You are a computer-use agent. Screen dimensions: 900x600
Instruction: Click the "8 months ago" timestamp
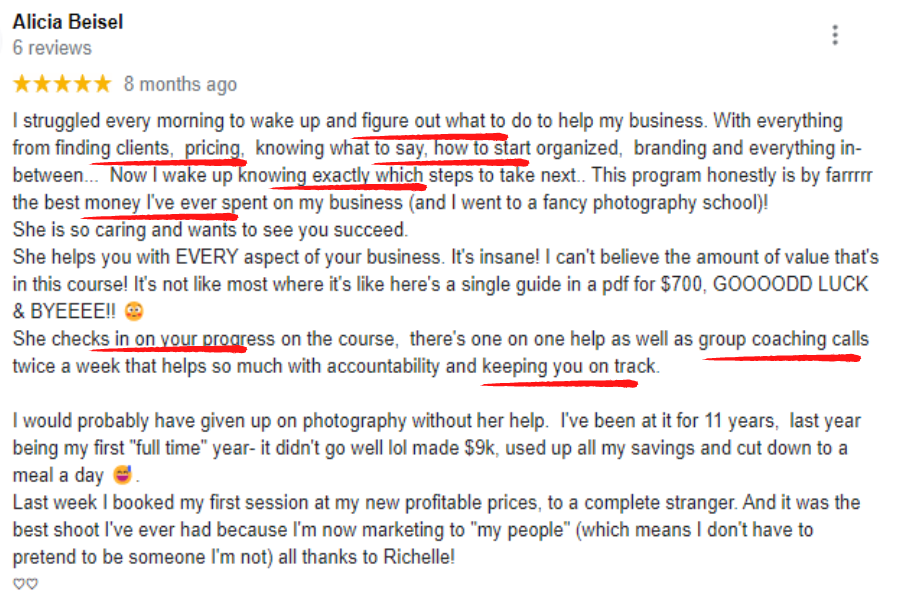pyautogui.click(x=180, y=84)
